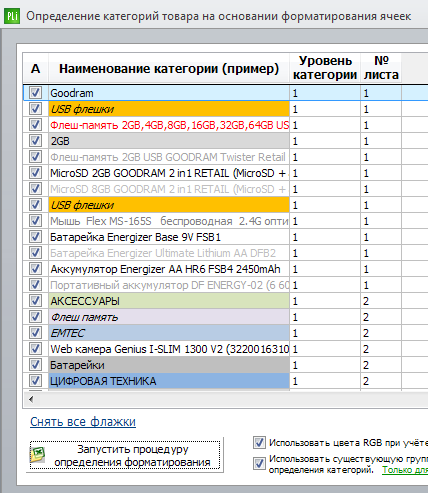This screenshot has height=493, width=428.
Task: Select Портативный аккумулятор DF ENERGY-02 row
Action: (169, 285)
